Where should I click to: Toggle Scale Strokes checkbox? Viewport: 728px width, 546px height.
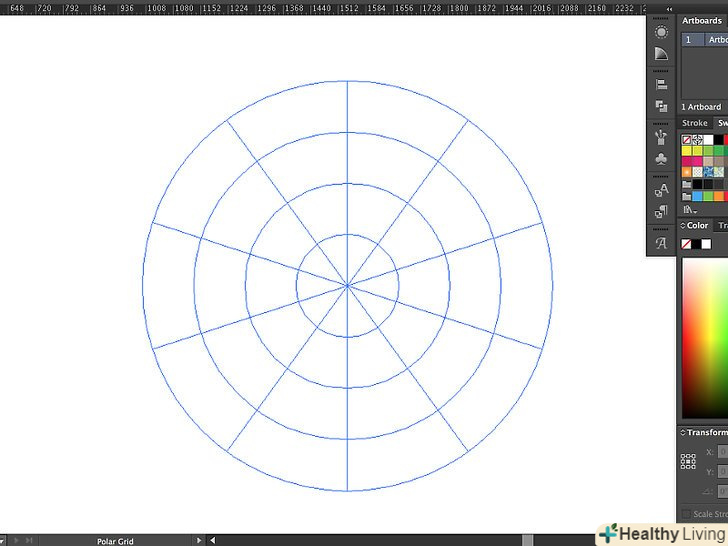click(686, 514)
